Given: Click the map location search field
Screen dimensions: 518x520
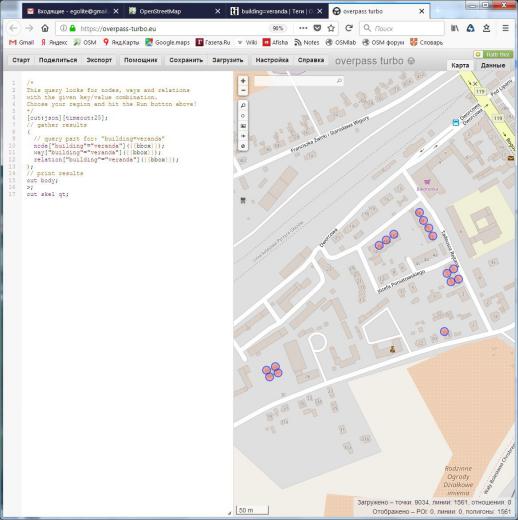Looking at the screenshot, I should [x=298, y=81].
